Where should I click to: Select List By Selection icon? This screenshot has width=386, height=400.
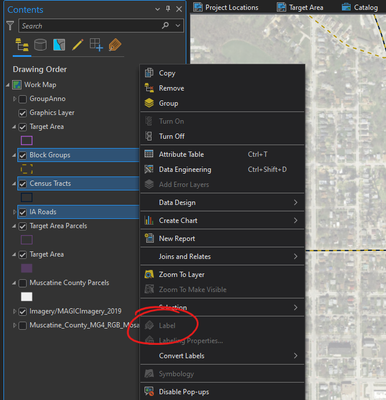click(59, 45)
